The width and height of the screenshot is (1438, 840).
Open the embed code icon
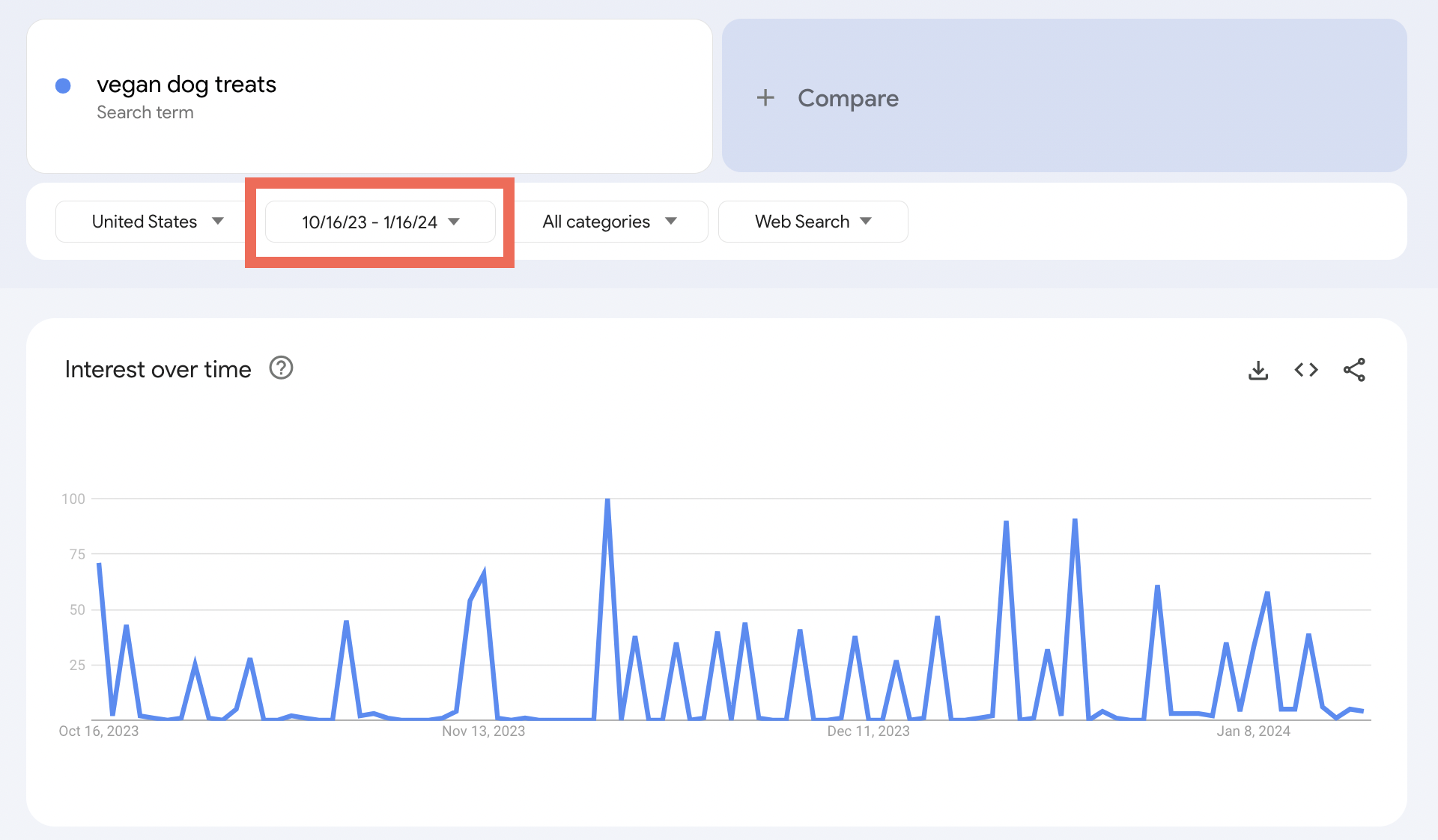(x=1306, y=370)
